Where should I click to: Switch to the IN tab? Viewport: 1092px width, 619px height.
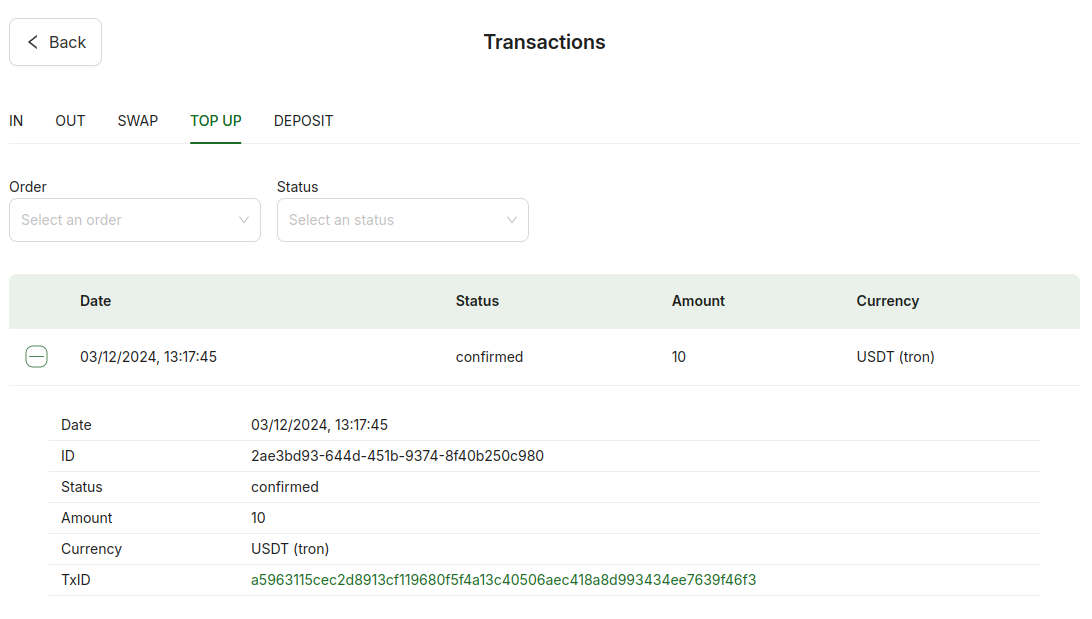(16, 121)
